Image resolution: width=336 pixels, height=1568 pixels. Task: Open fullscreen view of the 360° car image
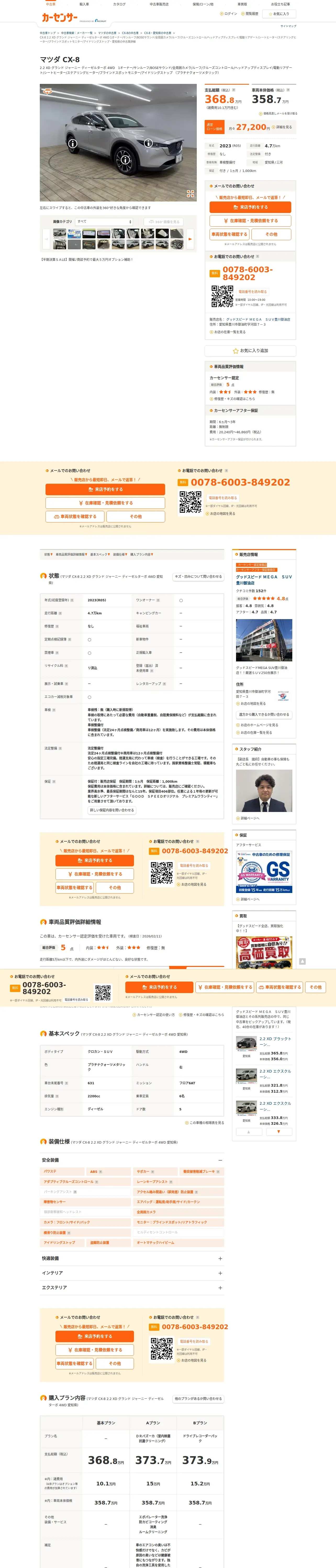pyautogui.click(x=190, y=194)
